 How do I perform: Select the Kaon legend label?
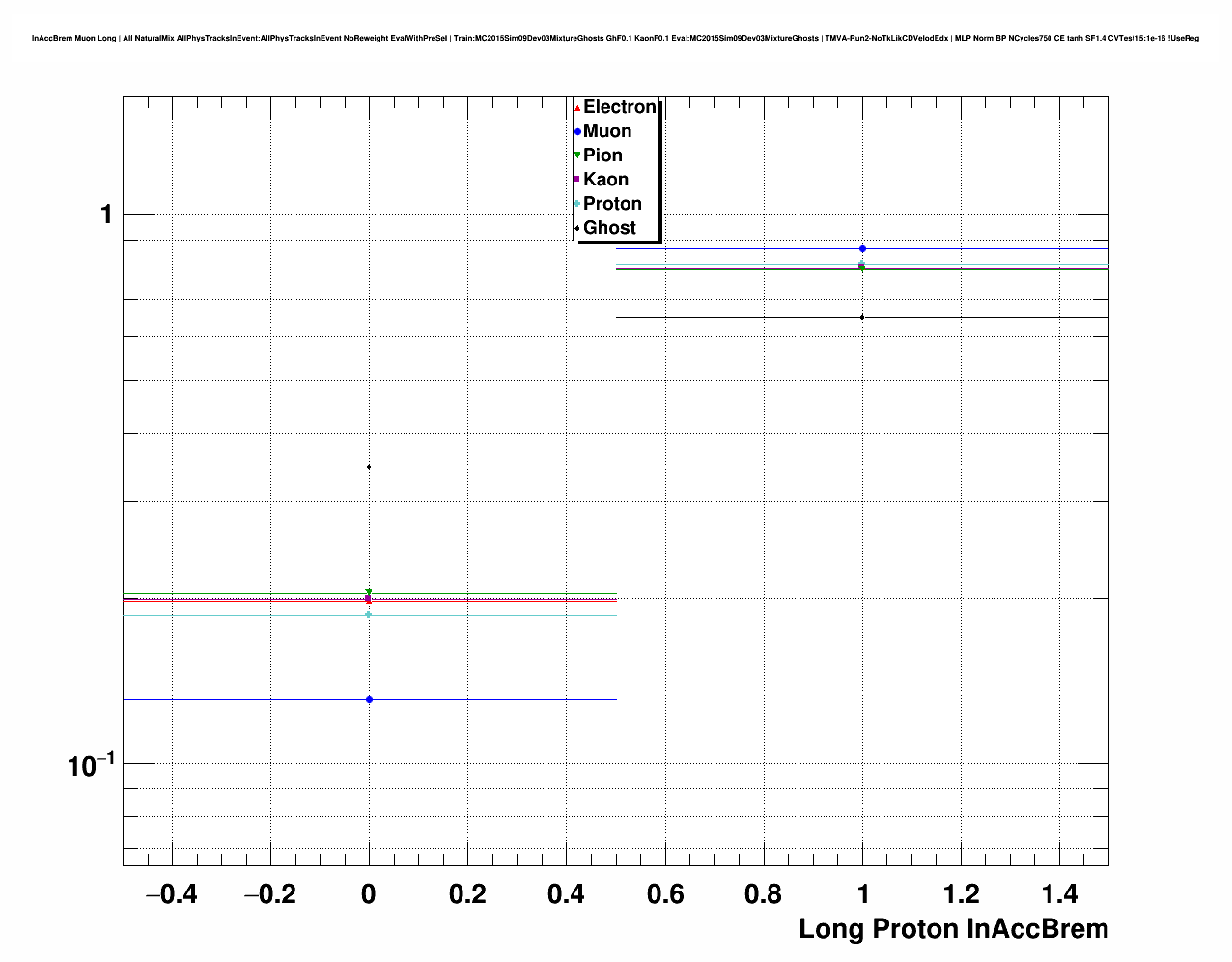click(605, 180)
